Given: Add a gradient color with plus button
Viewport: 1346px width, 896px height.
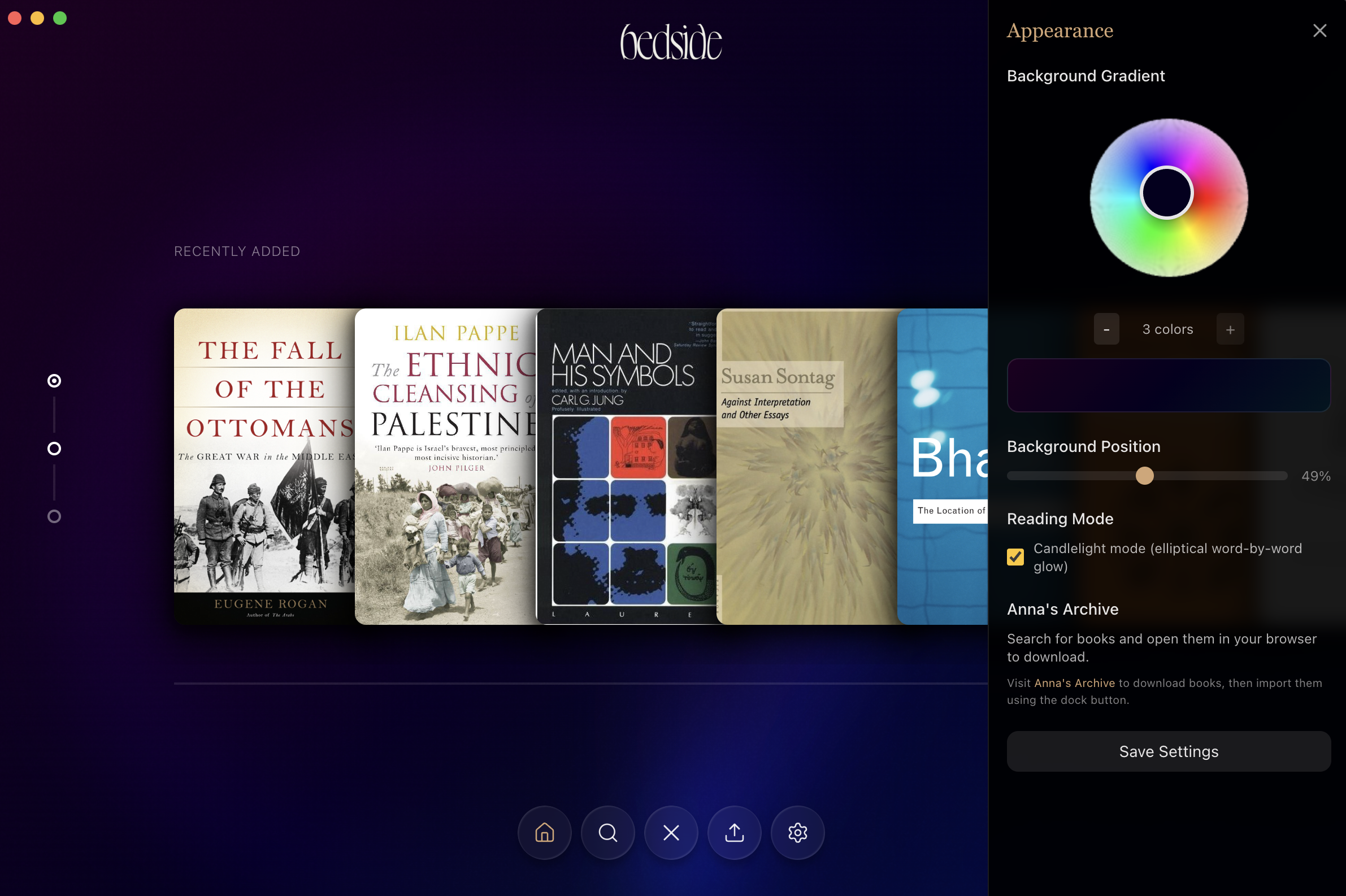Looking at the screenshot, I should pos(1230,329).
